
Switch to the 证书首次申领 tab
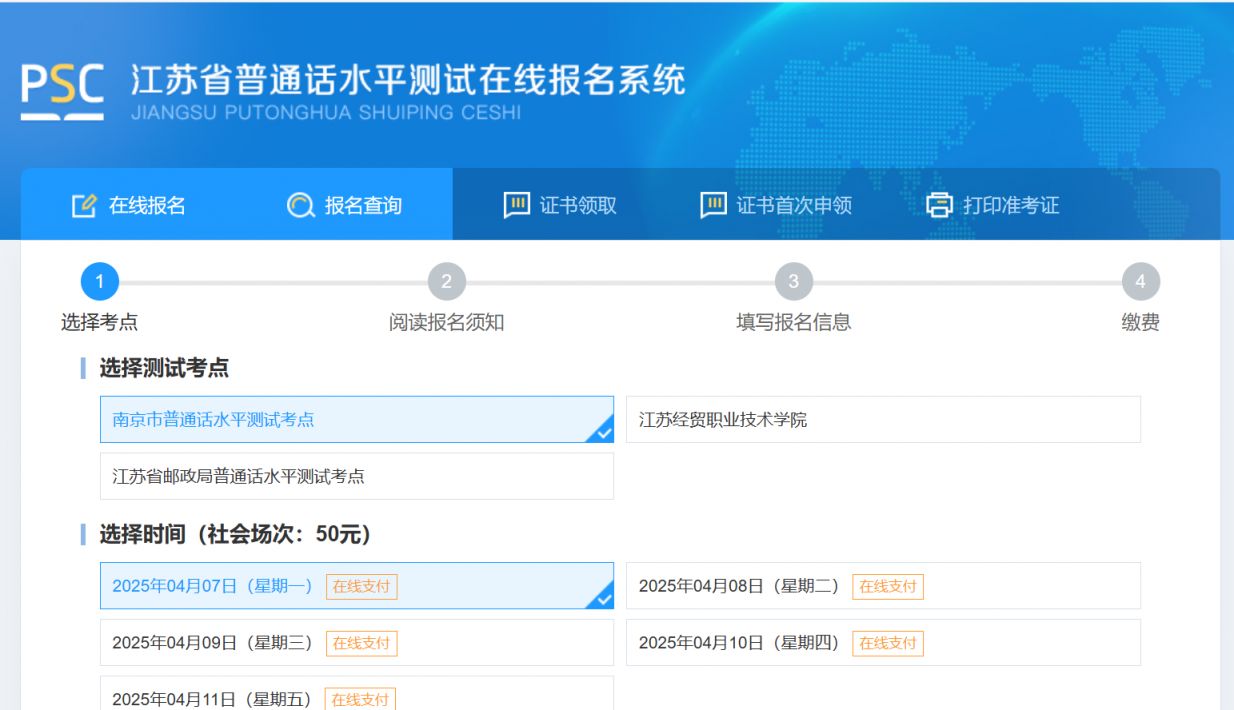point(776,205)
